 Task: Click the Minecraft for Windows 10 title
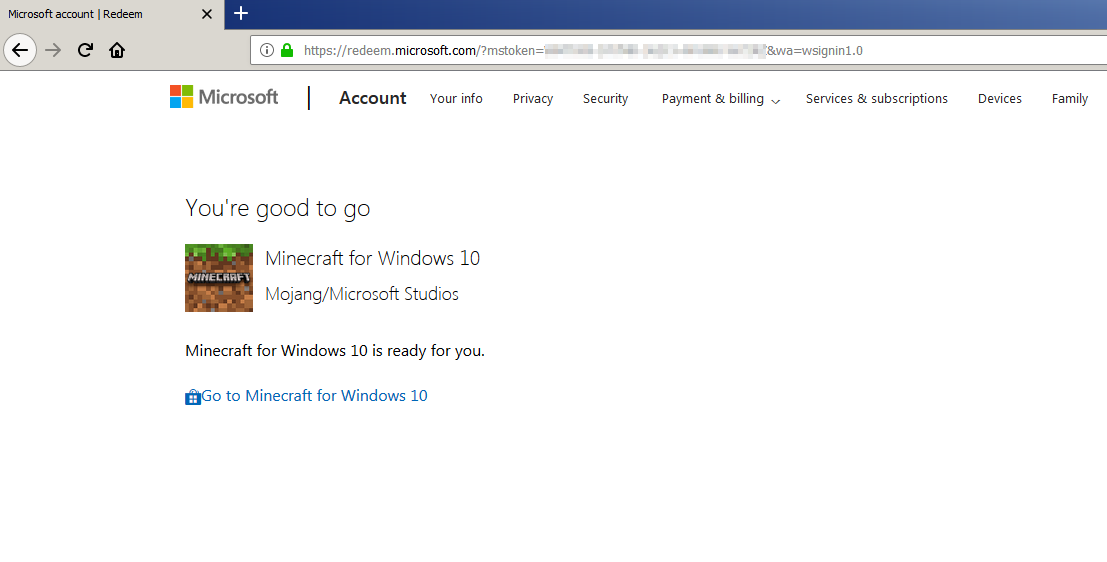click(372, 258)
